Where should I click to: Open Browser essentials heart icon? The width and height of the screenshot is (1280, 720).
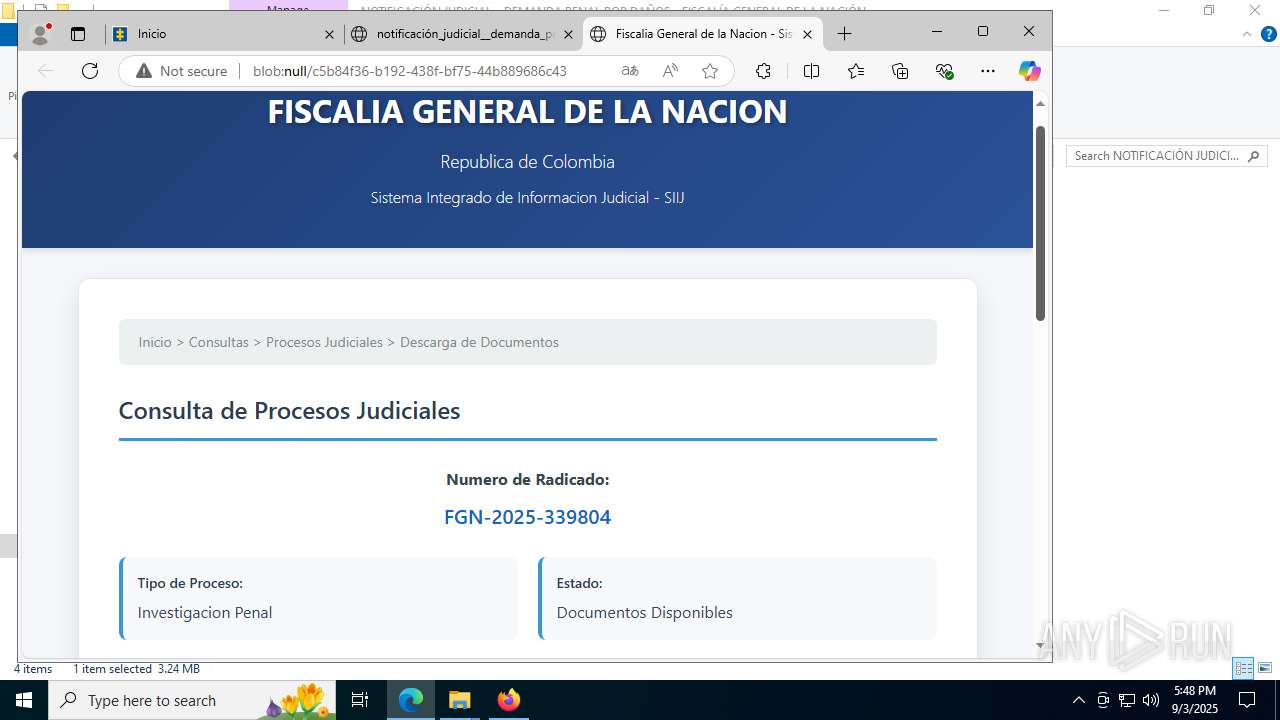pos(944,71)
